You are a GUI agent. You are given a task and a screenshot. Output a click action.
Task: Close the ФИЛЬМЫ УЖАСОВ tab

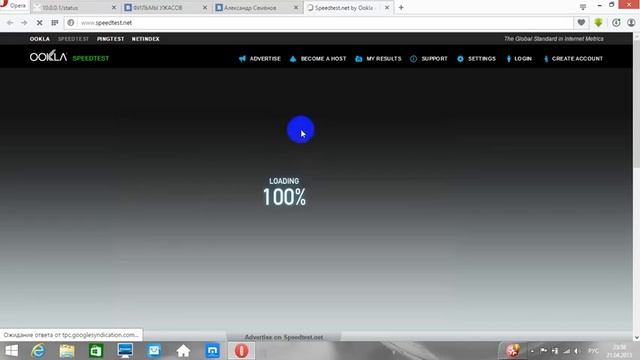coord(205,8)
